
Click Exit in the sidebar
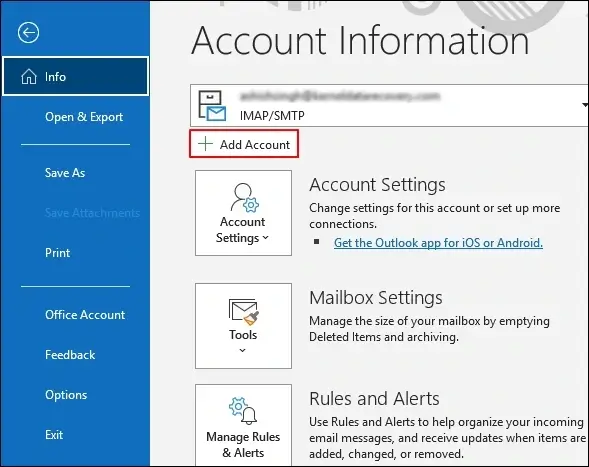(54, 435)
